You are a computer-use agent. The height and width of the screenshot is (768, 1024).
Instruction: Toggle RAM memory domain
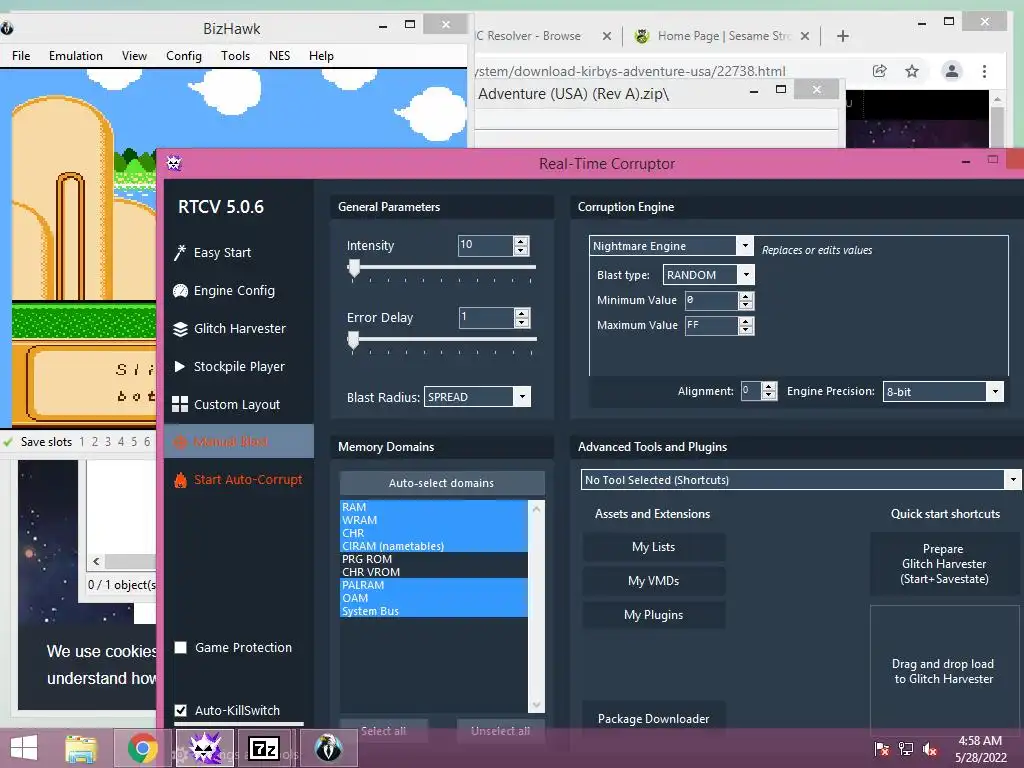point(434,507)
